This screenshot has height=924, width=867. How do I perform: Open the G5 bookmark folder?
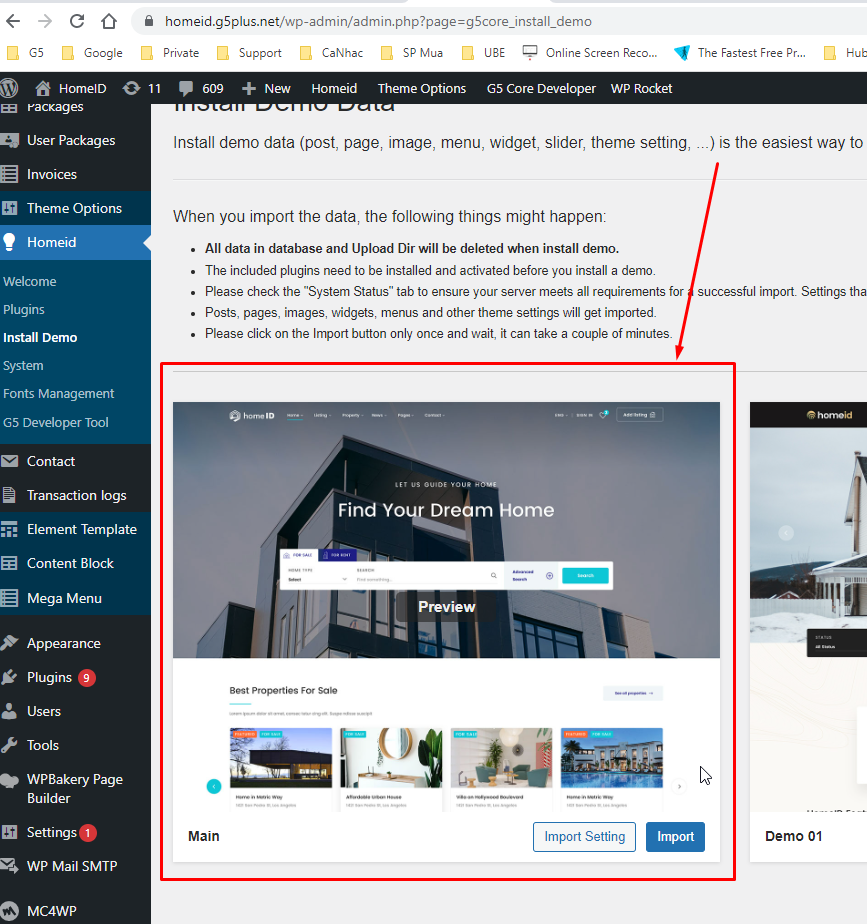[x=25, y=53]
